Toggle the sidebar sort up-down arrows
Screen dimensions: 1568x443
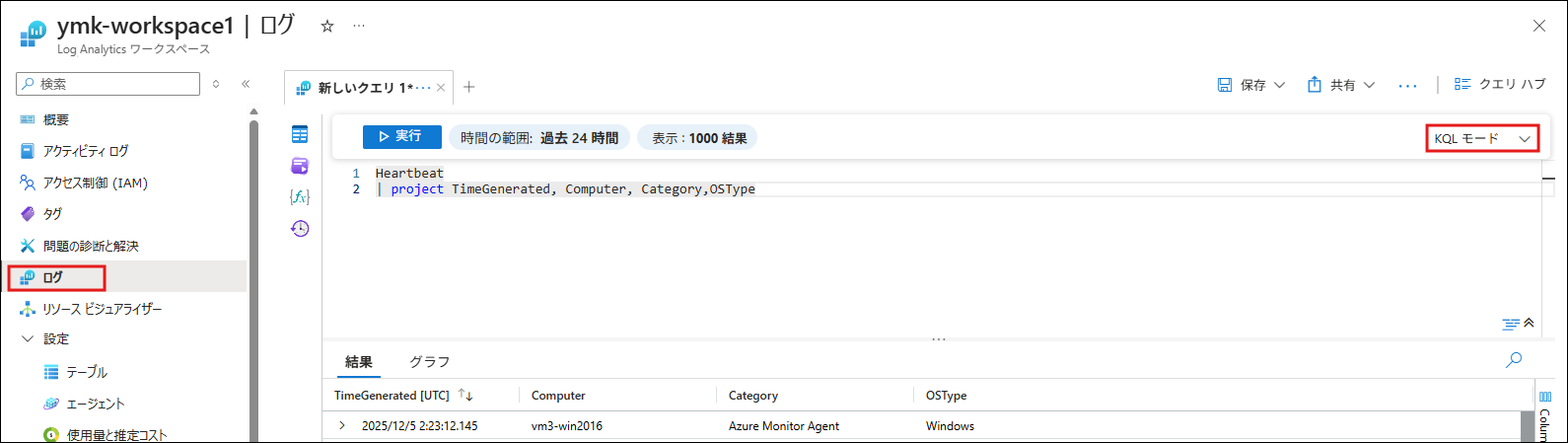[x=216, y=84]
